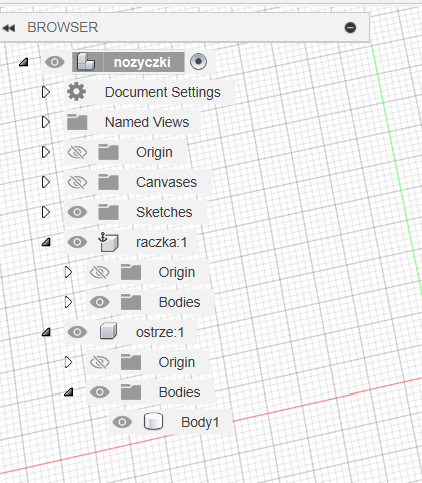Expand the Document Settings node
The image size is (422, 483).
pyautogui.click(x=46, y=92)
